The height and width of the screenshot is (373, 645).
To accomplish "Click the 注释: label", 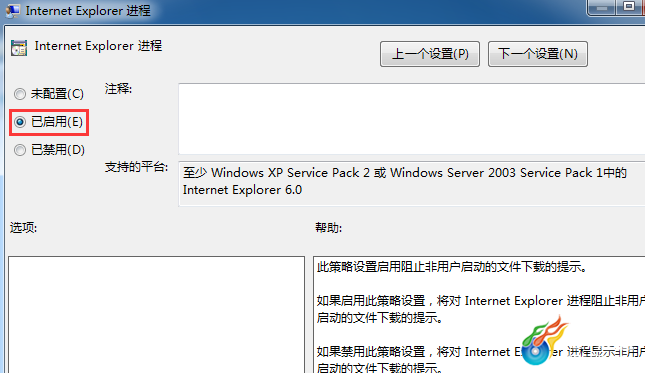I will tap(118, 89).
